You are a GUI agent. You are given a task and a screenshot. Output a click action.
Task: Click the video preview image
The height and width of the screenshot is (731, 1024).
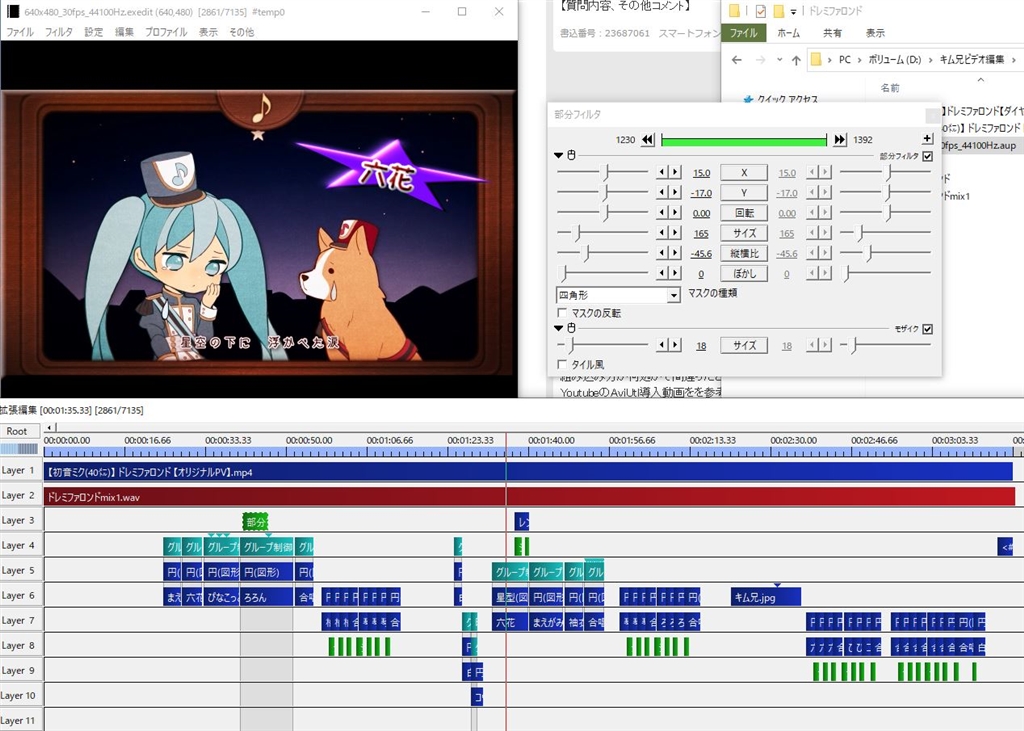(259, 219)
